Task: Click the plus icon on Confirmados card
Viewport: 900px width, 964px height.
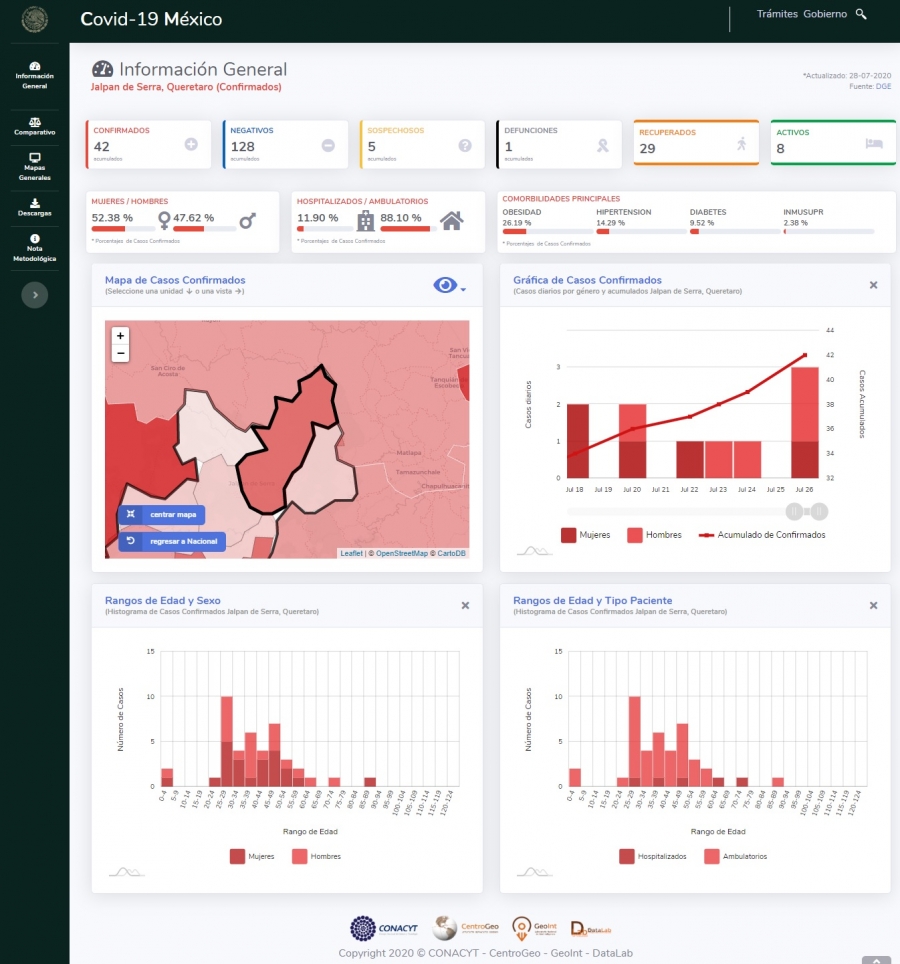Action: point(191,145)
